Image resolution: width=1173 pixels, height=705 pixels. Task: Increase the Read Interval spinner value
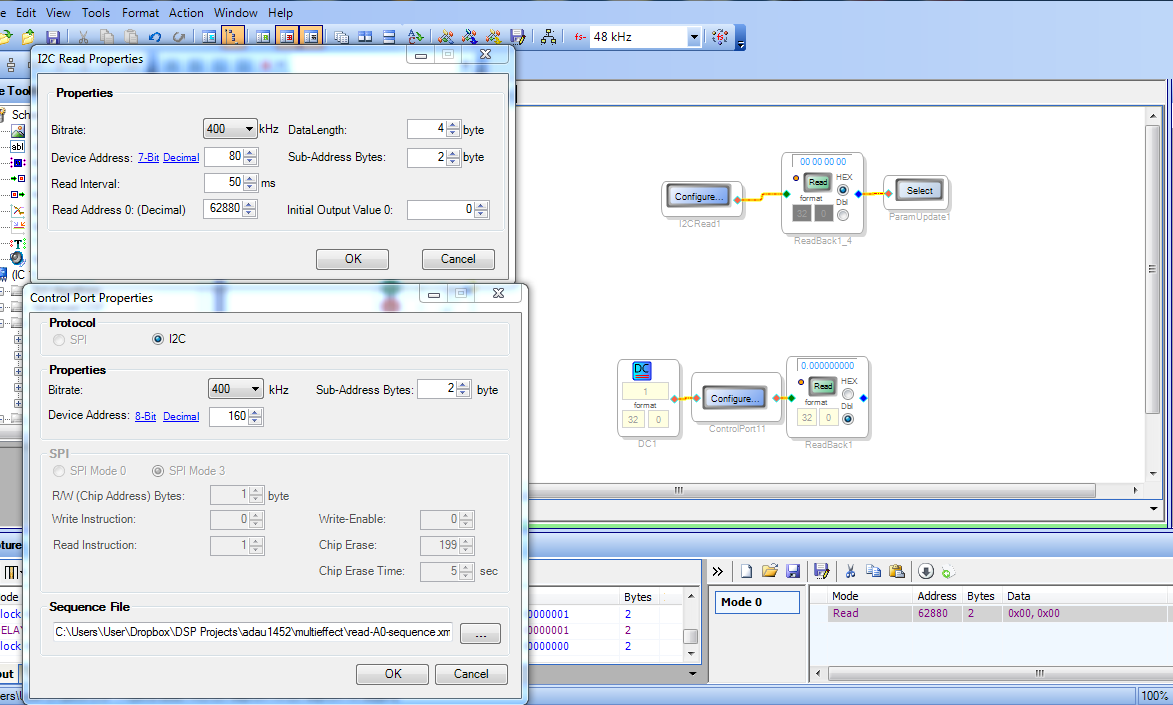click(250, 178)
